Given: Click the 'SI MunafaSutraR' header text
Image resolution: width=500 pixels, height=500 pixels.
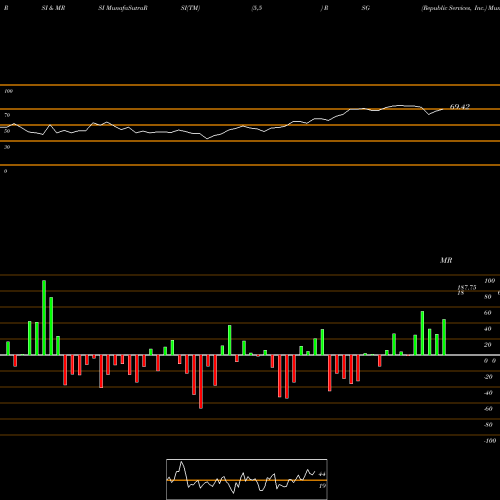Looking at the screenshot, I should pos(123,8).
